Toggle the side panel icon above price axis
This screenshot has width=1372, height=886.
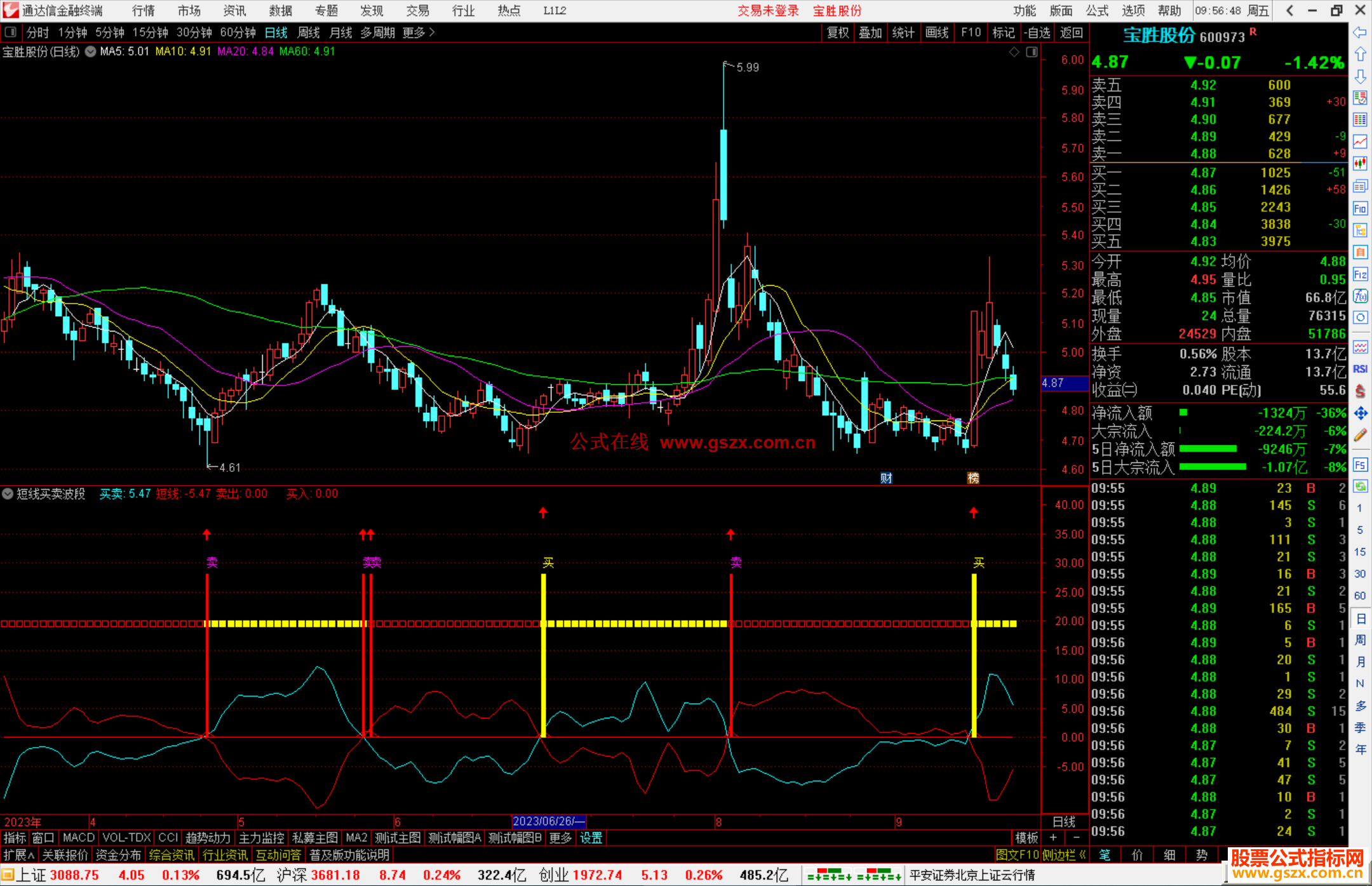(1032, 52)
